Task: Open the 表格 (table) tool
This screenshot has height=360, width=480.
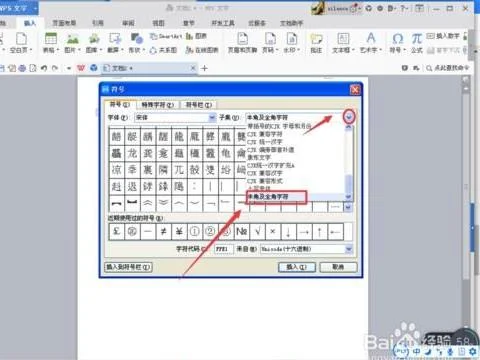Action: pos(51,43)
